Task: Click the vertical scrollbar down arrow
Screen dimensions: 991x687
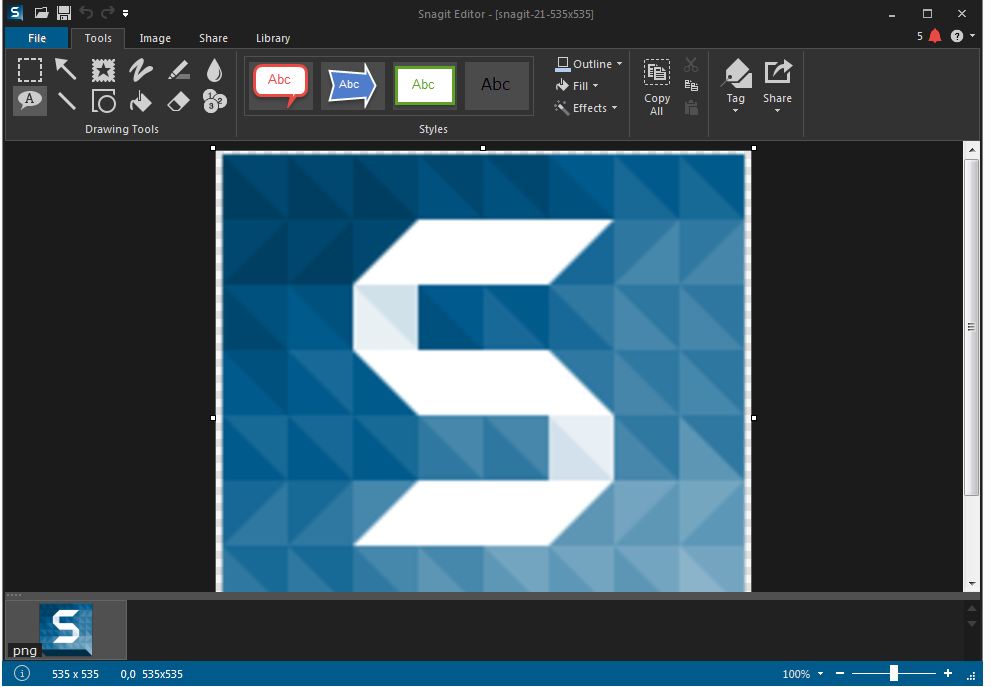Action: tap(972, 584)
